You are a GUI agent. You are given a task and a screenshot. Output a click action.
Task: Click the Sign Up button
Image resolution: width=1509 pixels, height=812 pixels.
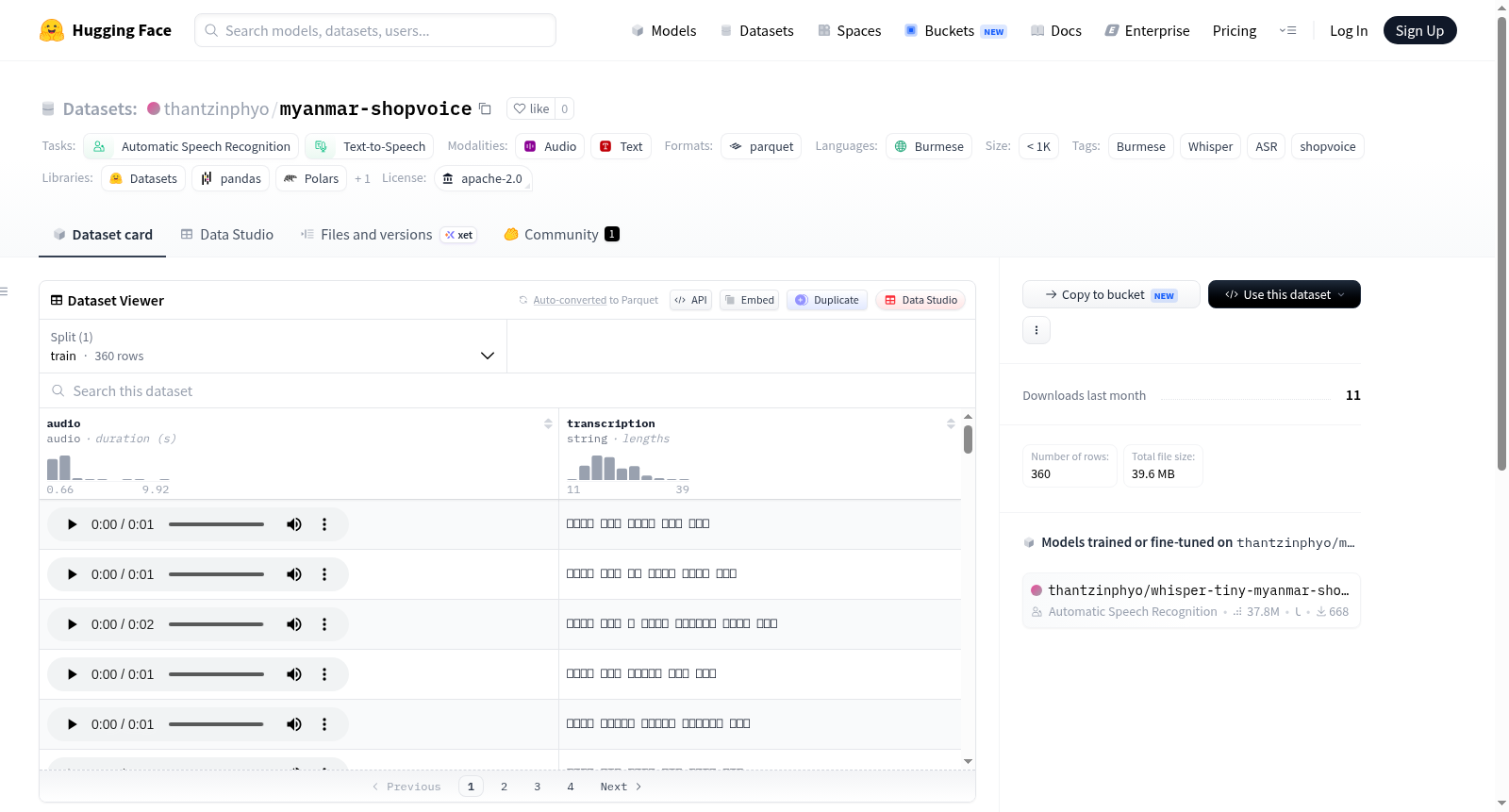1419,30
